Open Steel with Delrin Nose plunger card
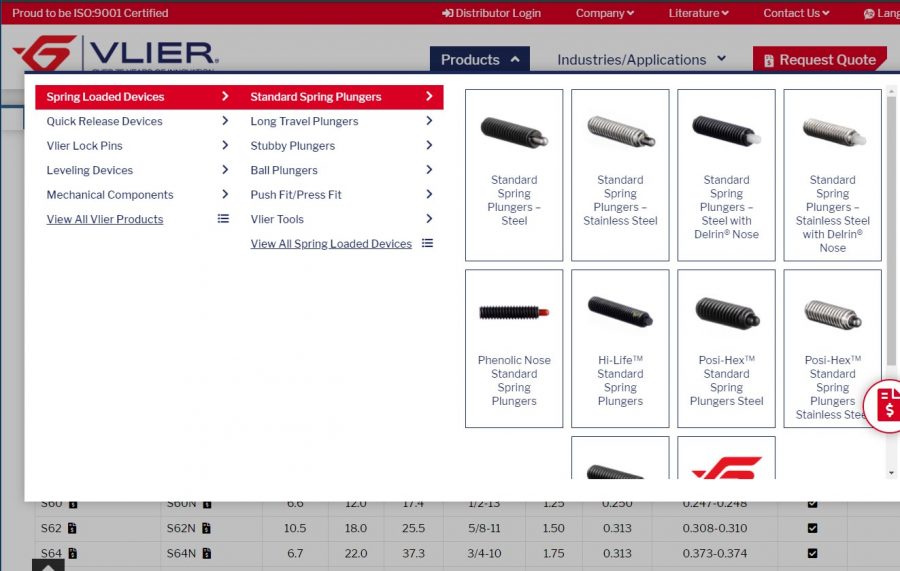900x571 pixels. [726, 175]
